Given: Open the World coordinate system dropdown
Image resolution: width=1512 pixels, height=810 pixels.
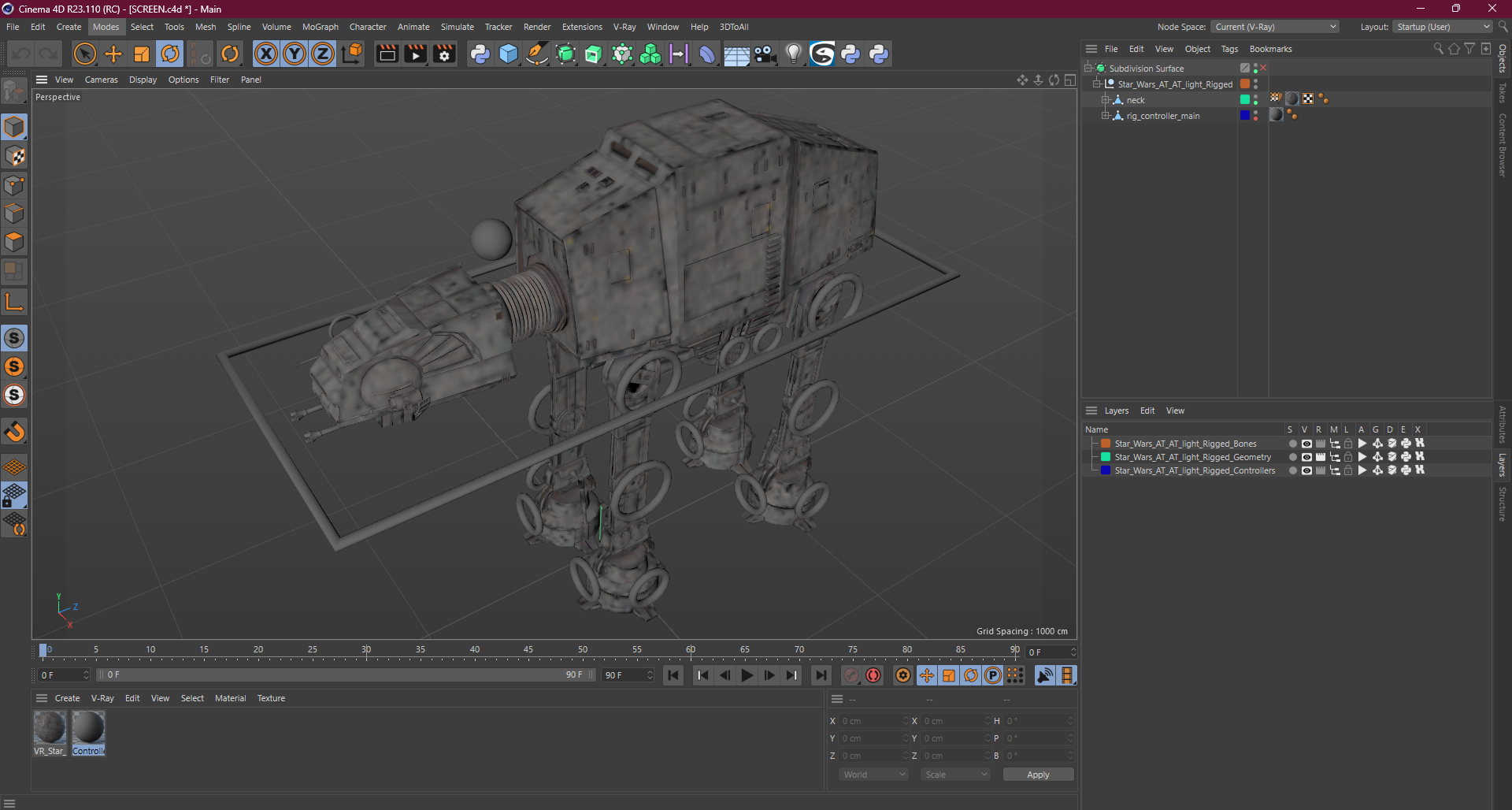Looking at the screenshot, I should [873, 775].
